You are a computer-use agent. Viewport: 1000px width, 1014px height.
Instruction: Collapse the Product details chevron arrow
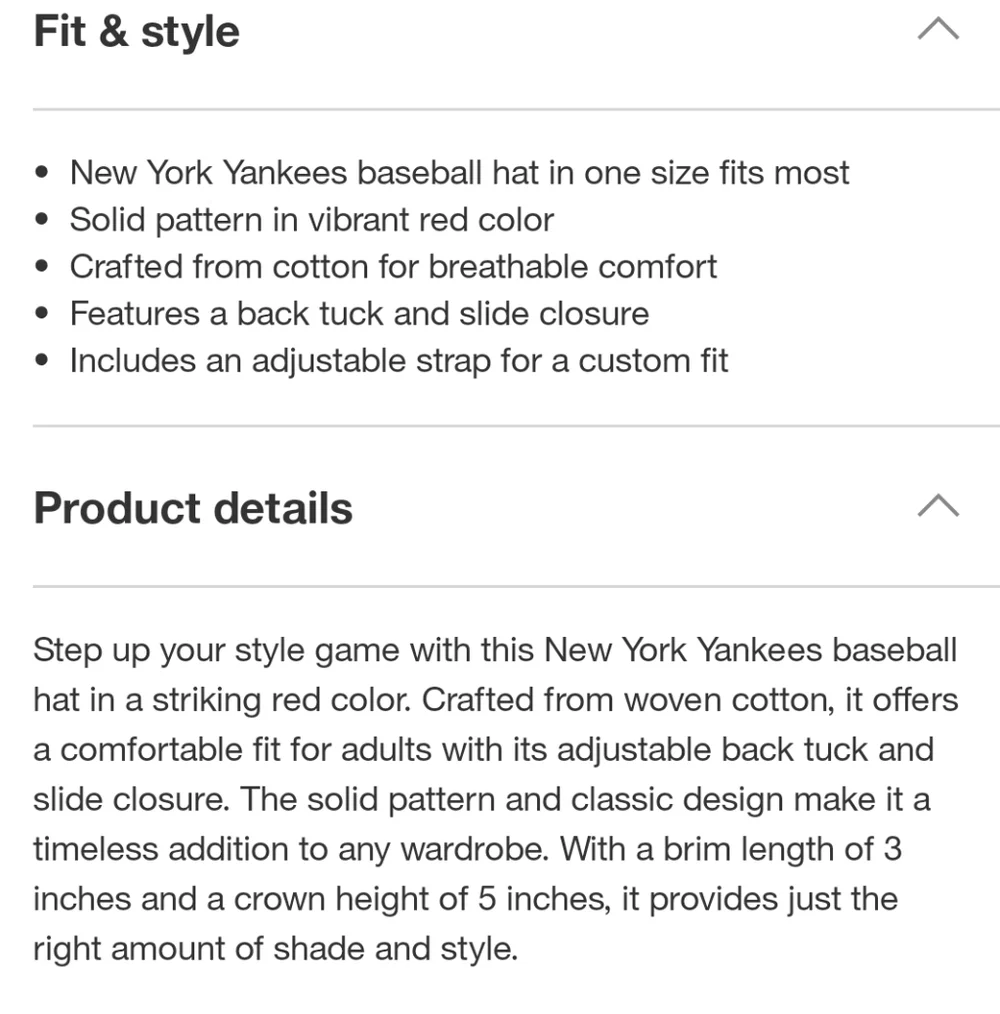tap(937, 507)
